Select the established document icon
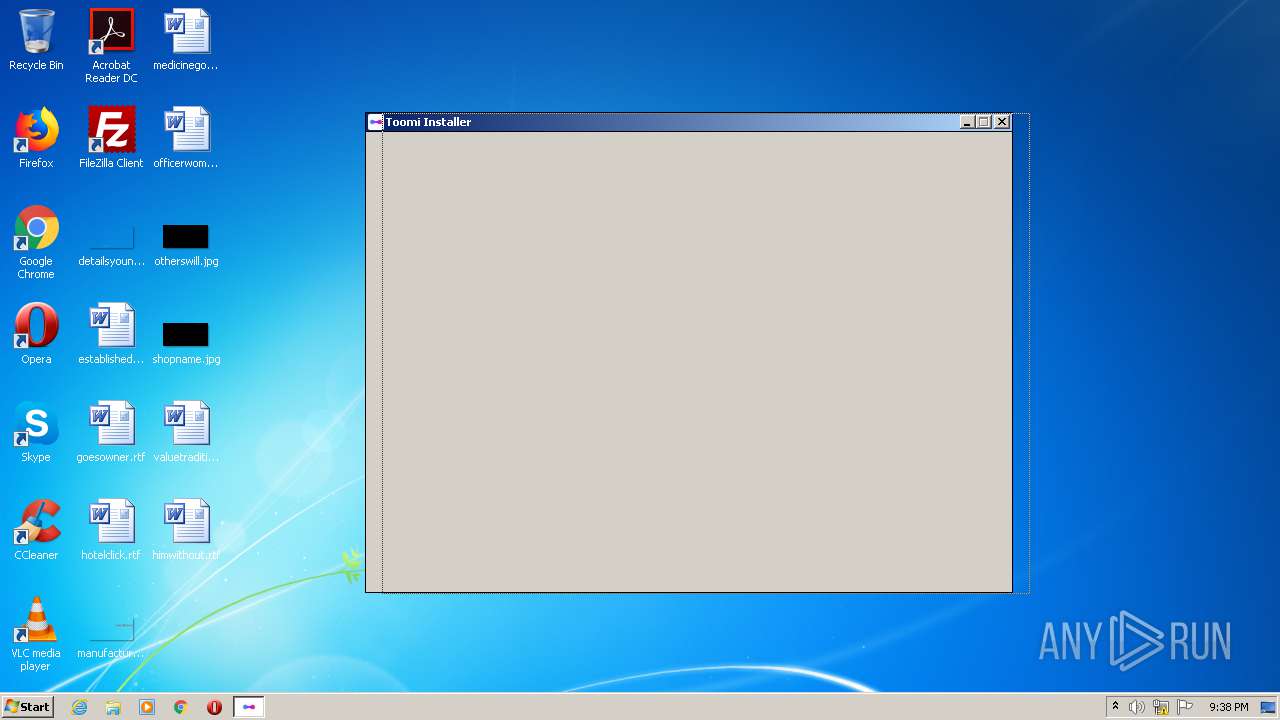The width and height of the screenshot is (1280, 720). (x=111, y=335)
